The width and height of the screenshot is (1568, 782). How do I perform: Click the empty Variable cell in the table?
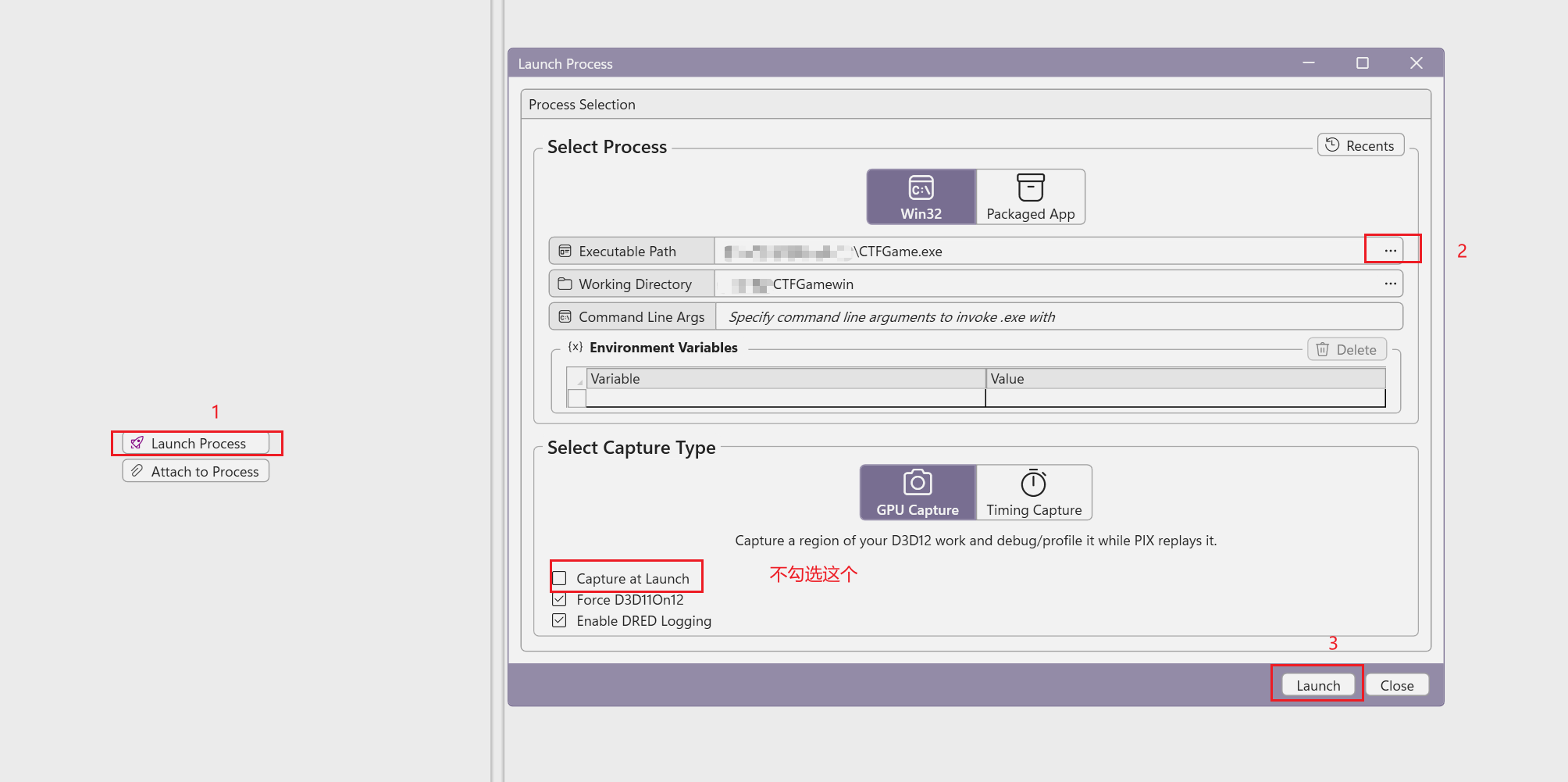[x=786, y=398]
